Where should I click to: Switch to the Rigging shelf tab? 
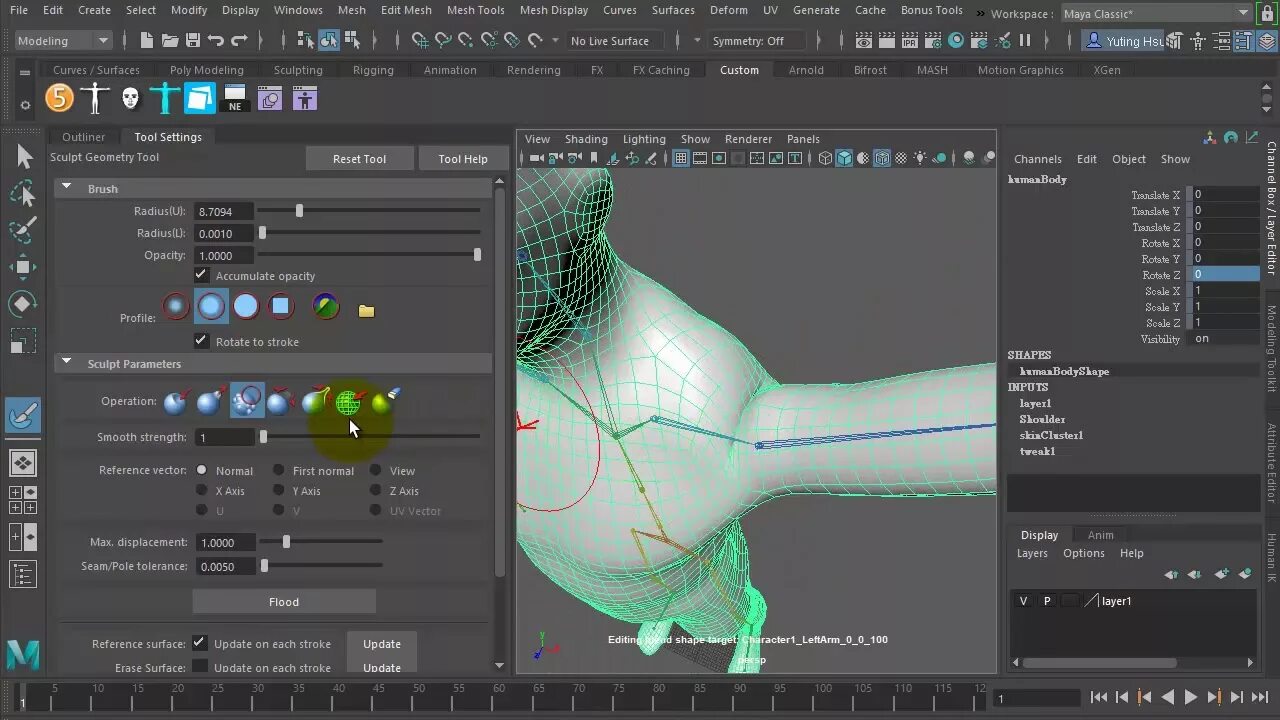tap(373, 70)
